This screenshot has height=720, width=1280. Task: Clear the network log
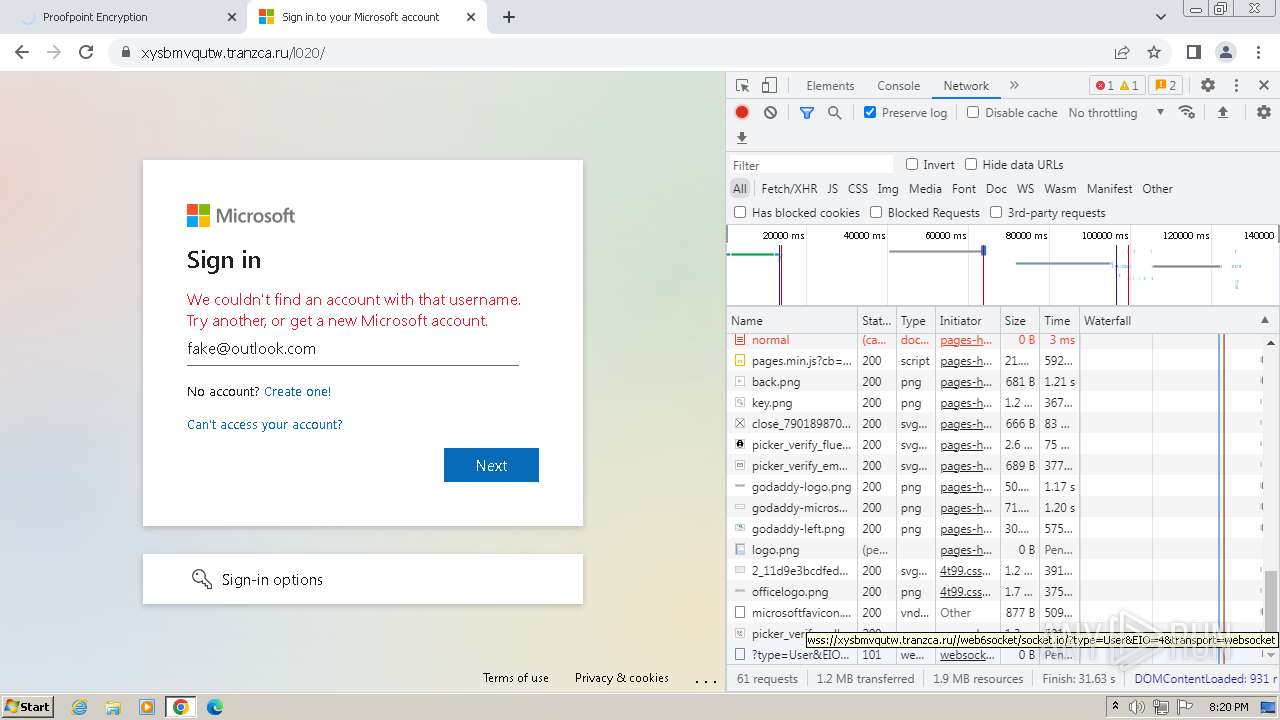pos(770,113)
